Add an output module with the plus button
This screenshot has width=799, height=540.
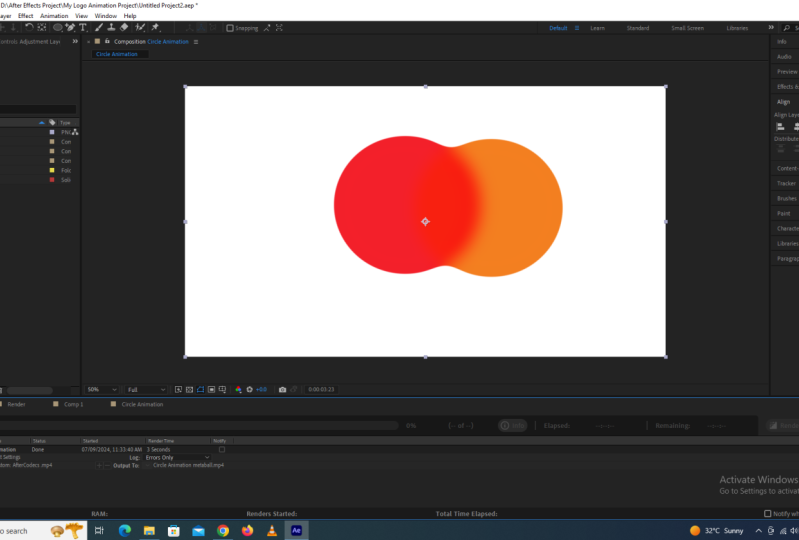99,466
